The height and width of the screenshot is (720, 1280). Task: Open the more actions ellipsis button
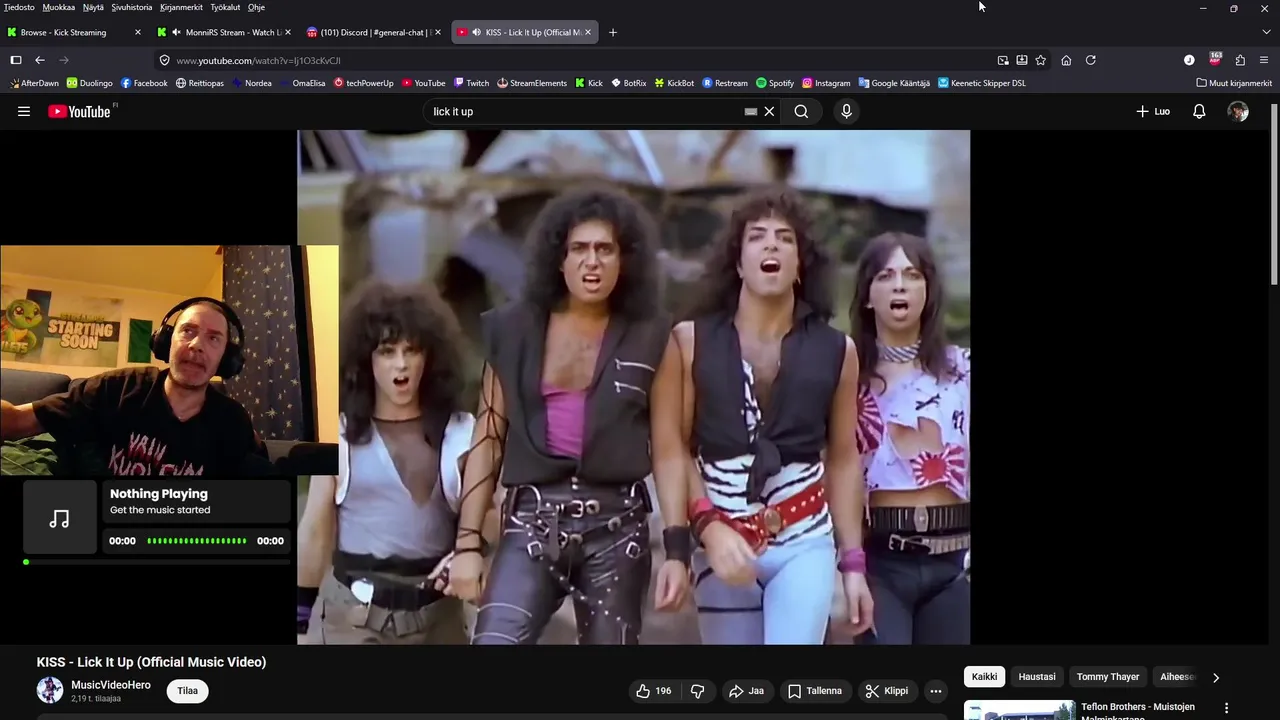935,691
